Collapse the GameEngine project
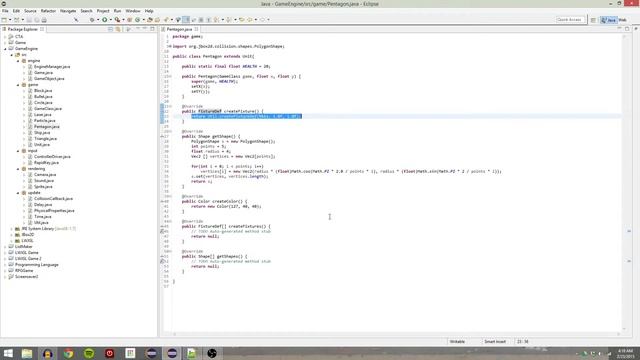 (x=5, y=49)
